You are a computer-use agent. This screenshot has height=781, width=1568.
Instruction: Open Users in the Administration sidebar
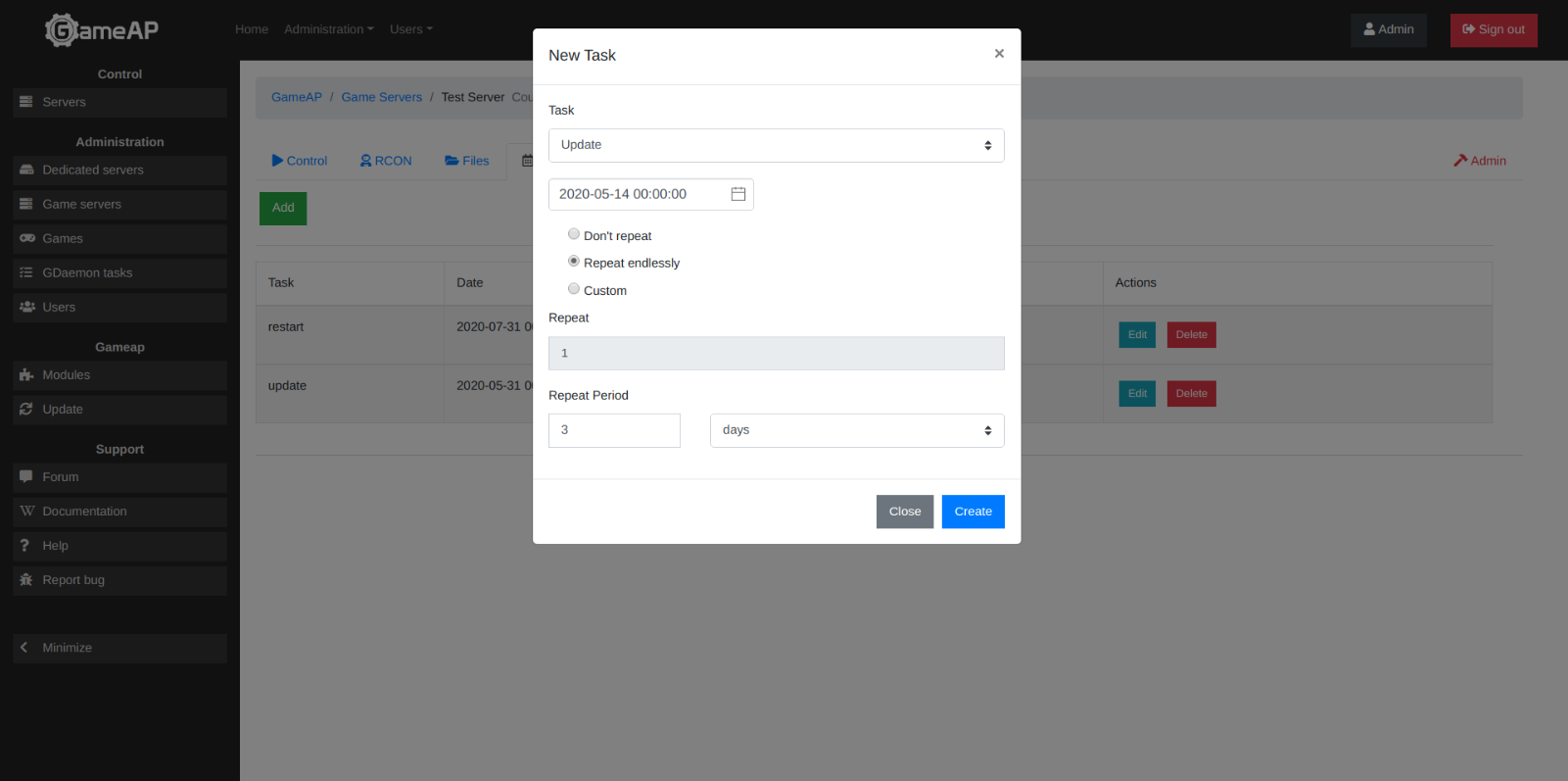click(x=119, y=307)
